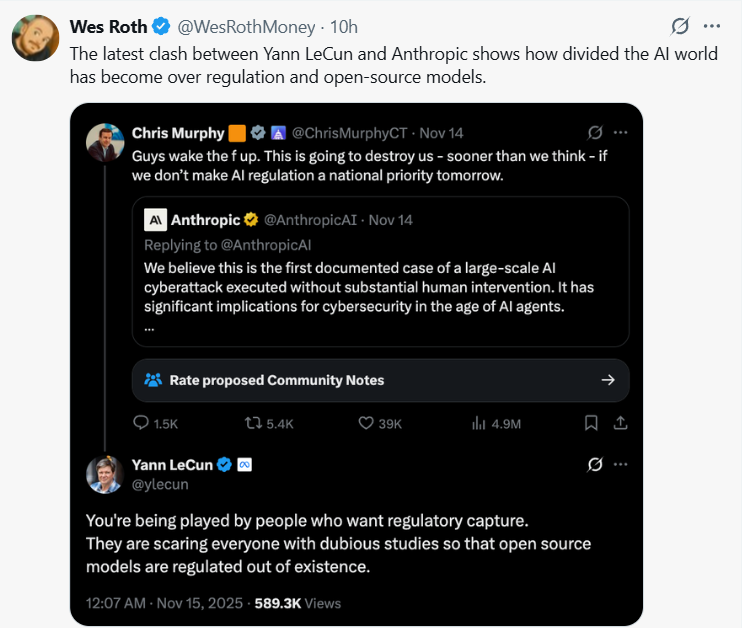Image resolution: width=744 pixels, height=628 pixels.
Task: Open the three-dot menu on Chris Murphy's tweet
Action: click(621, 132)
